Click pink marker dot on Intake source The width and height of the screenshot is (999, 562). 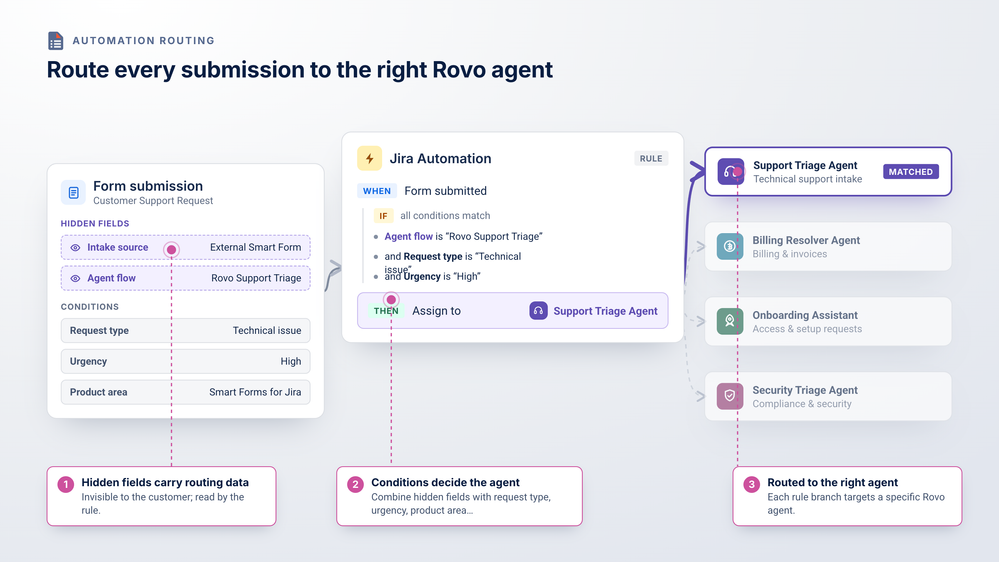tap(171, 250)
